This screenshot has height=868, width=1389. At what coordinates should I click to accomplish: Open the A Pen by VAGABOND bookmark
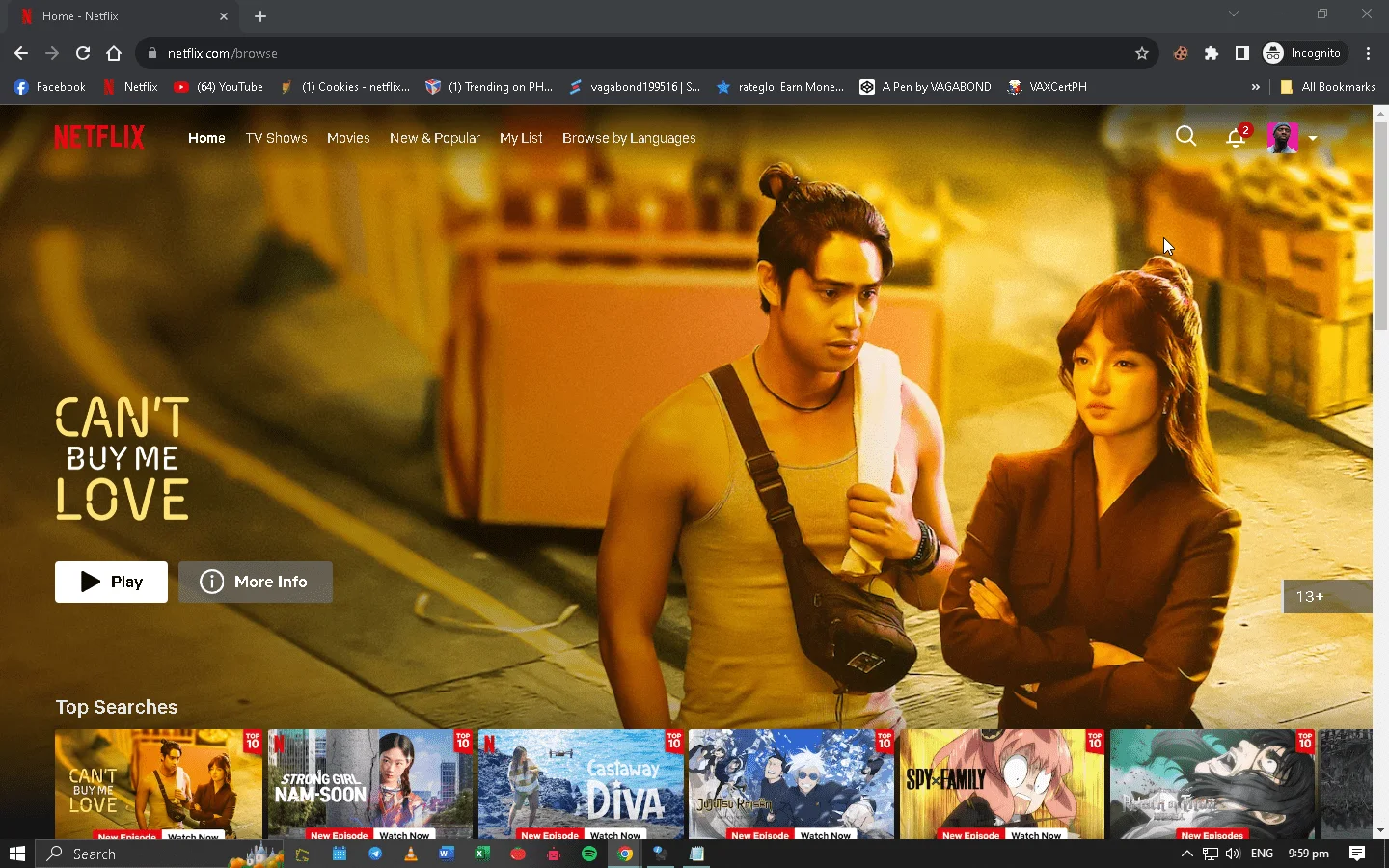point(926,87)
